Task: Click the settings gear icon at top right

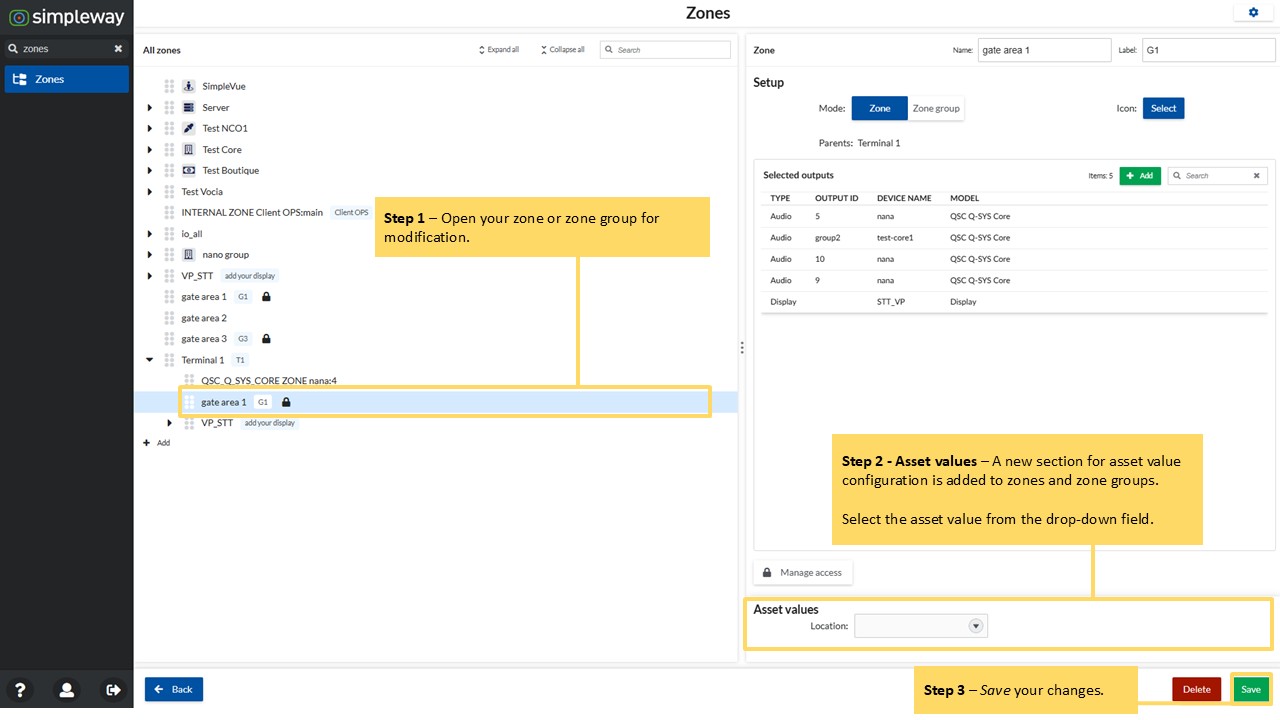Action: 1253,12
